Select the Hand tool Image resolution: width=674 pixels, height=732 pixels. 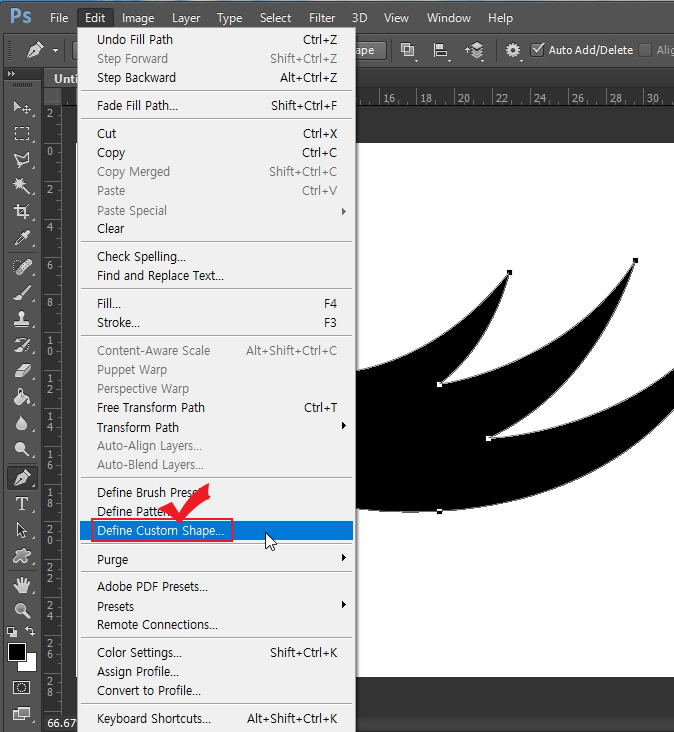pyautogui.click(x=21, y=585)
